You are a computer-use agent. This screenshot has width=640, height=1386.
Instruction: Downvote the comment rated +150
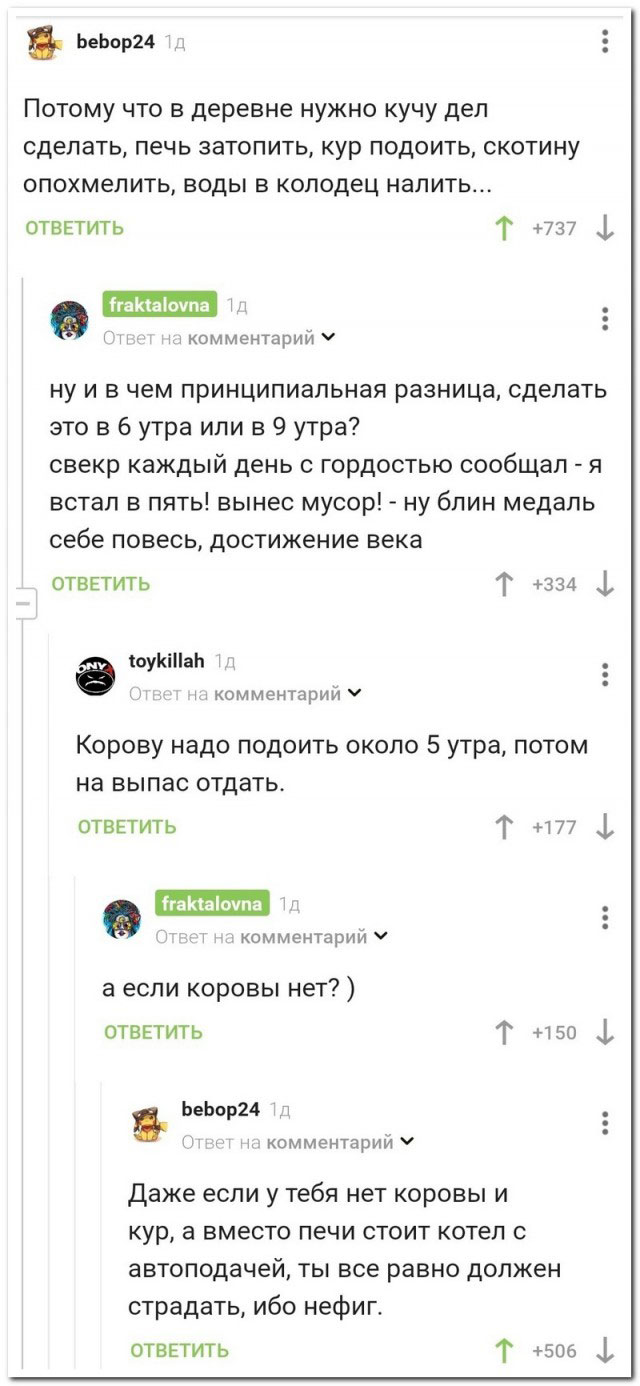(x=604, y=1032)
